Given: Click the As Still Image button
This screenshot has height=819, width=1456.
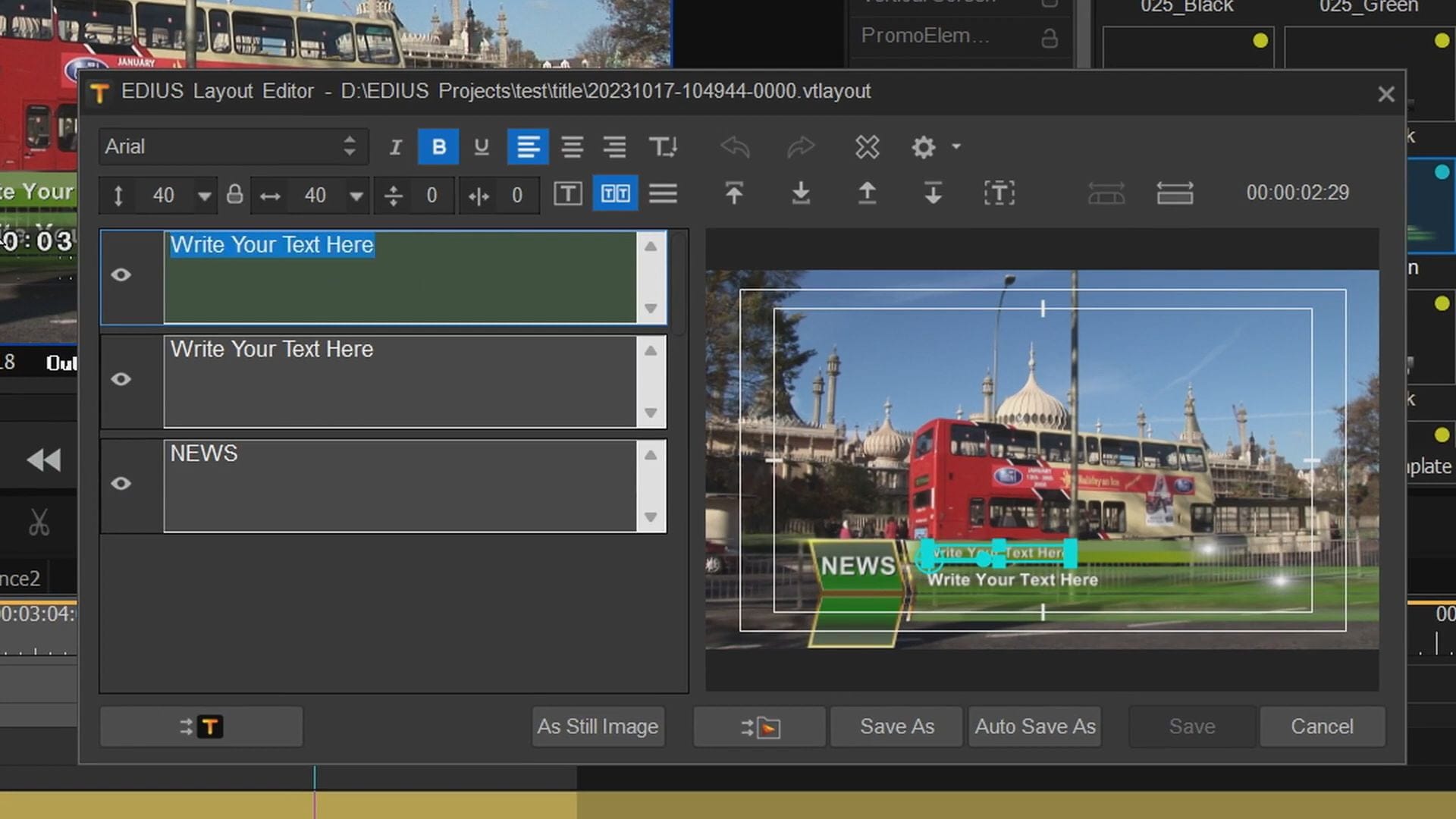Looking at the screenshot, I should pos(598,726).
